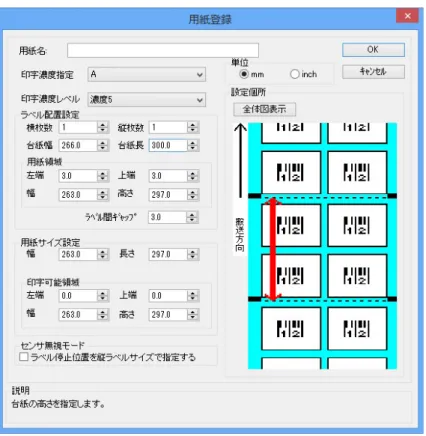Viewport: 426px width, 436px height.
Task: Click 印字可能領域 高さ spinner arrows
Action: 193,315
